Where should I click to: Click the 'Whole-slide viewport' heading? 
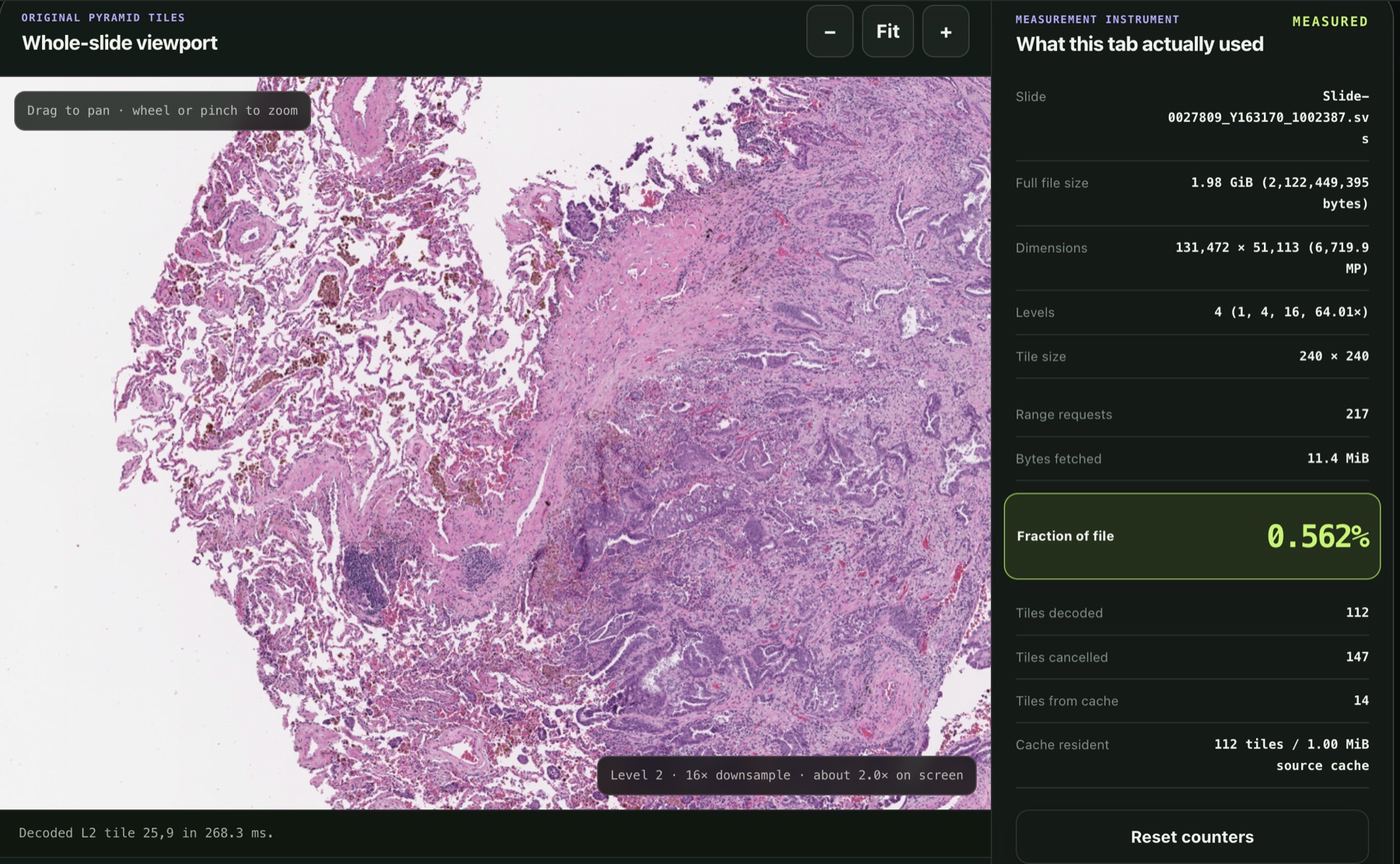point(119,42)
